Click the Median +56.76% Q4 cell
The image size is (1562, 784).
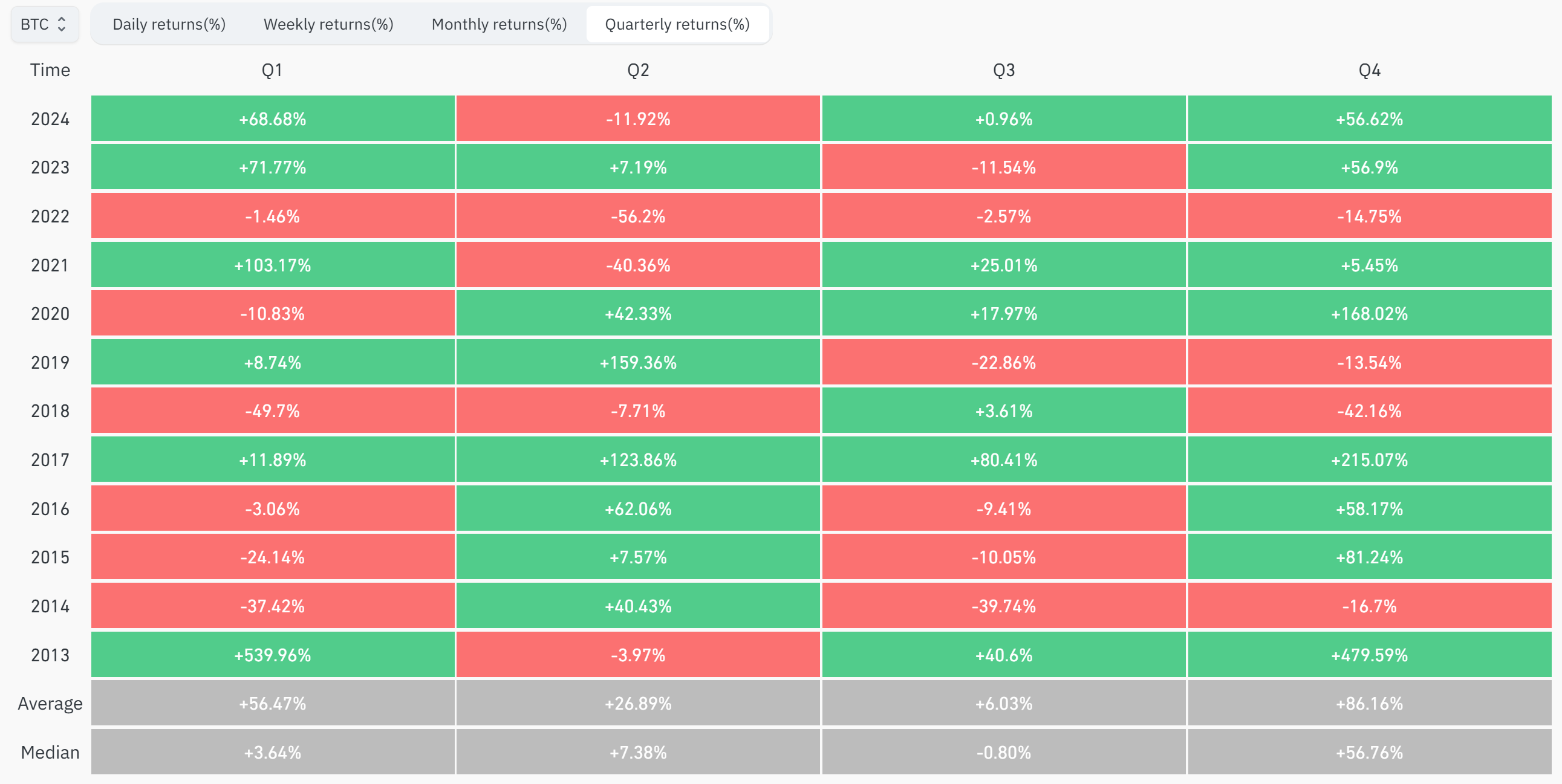[1369, 752]
